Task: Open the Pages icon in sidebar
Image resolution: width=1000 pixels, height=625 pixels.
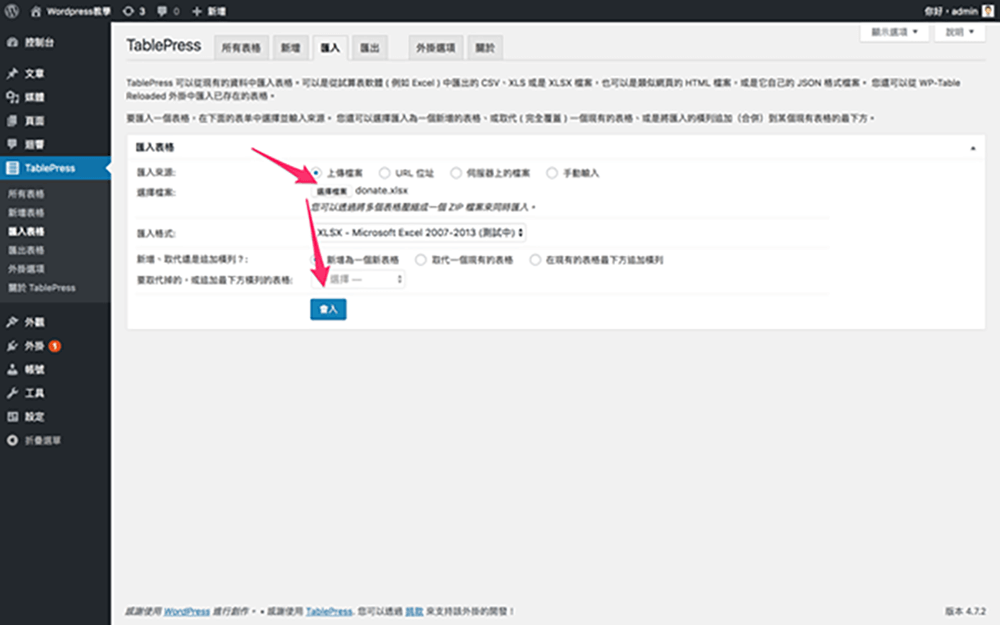Action: pos(12,121)
